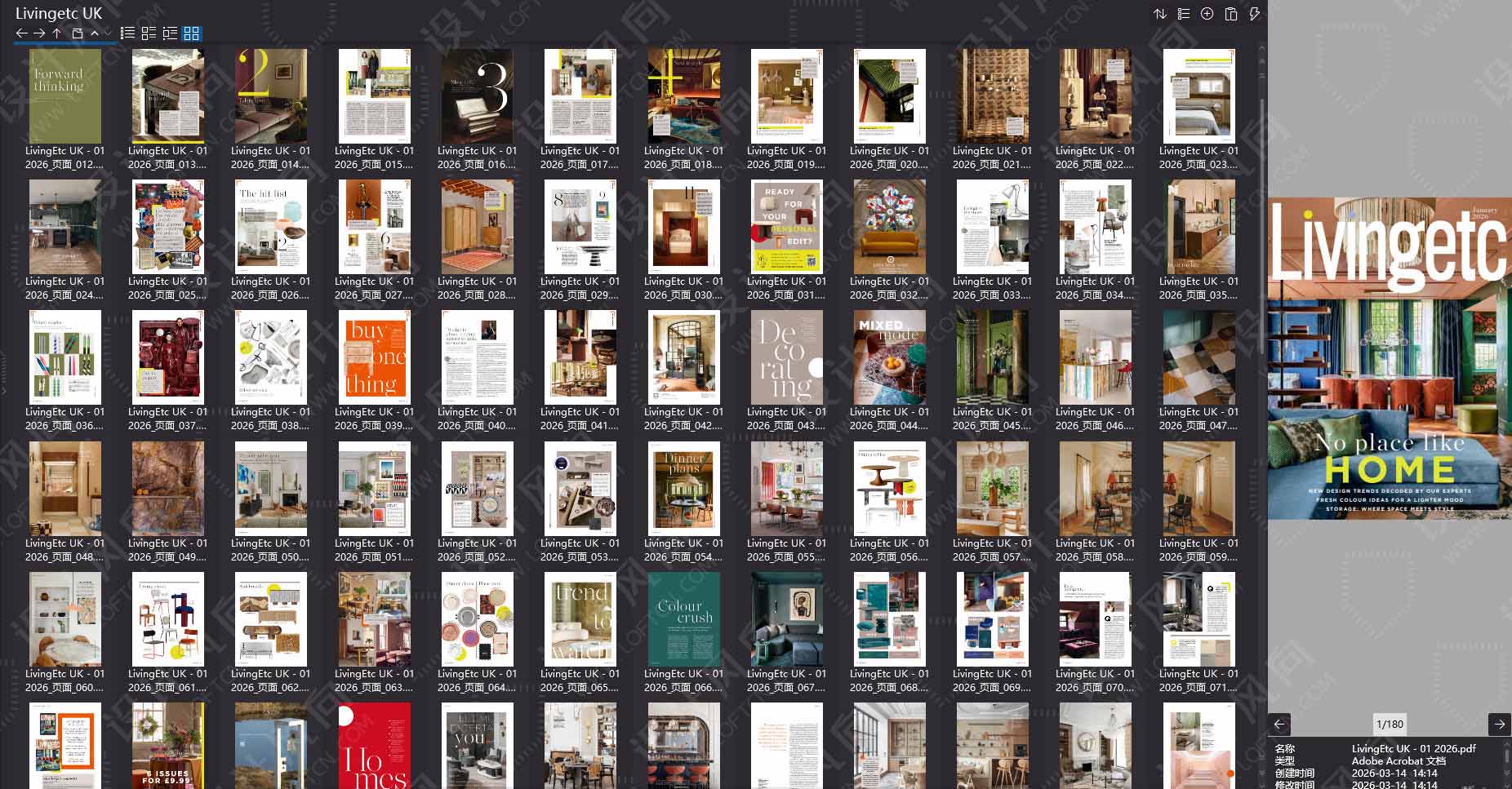
Task: Click the lightning bolt quick action icon
Action: point(1255,14)
